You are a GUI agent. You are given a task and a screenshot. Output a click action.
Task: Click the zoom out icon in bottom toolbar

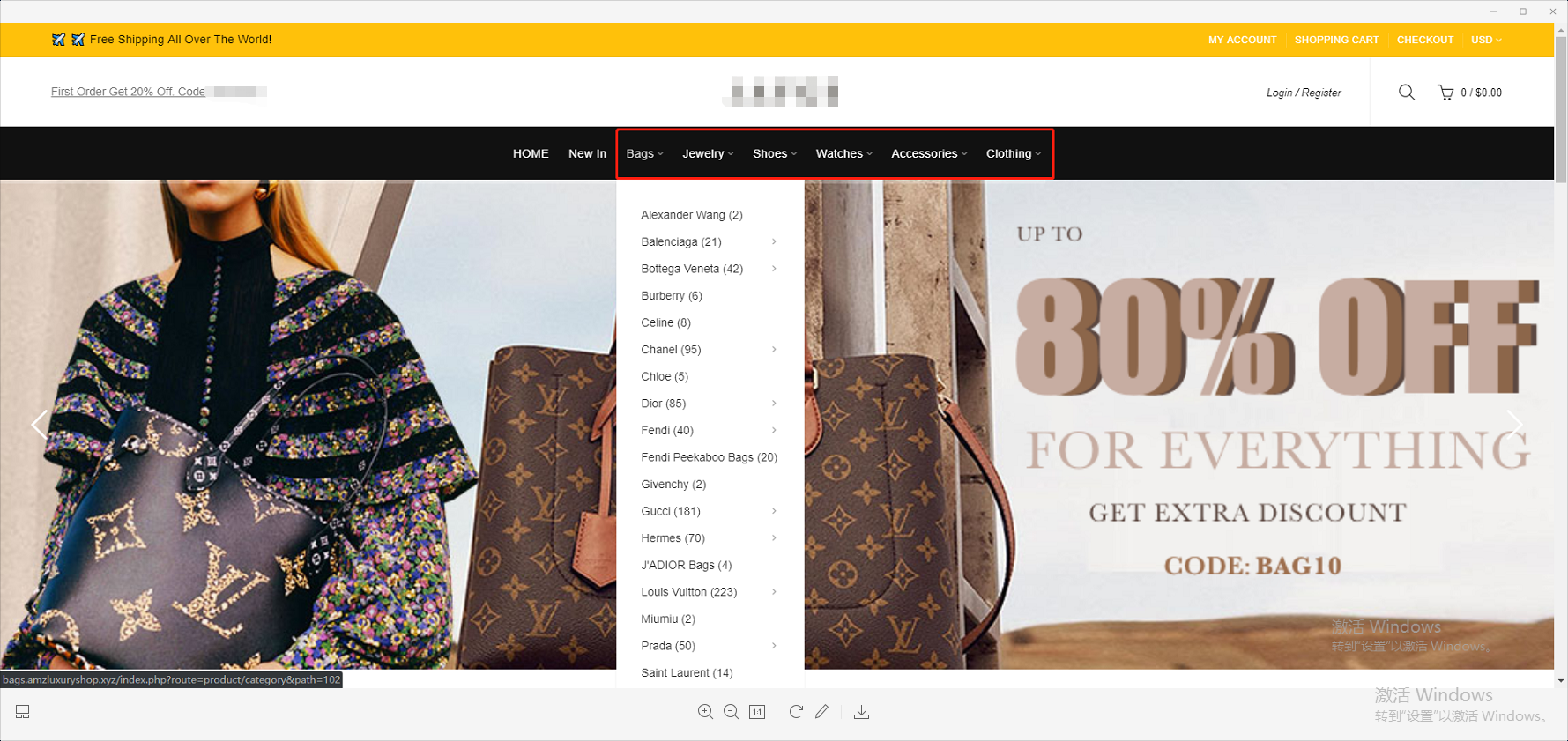click(x=731, y=712)
